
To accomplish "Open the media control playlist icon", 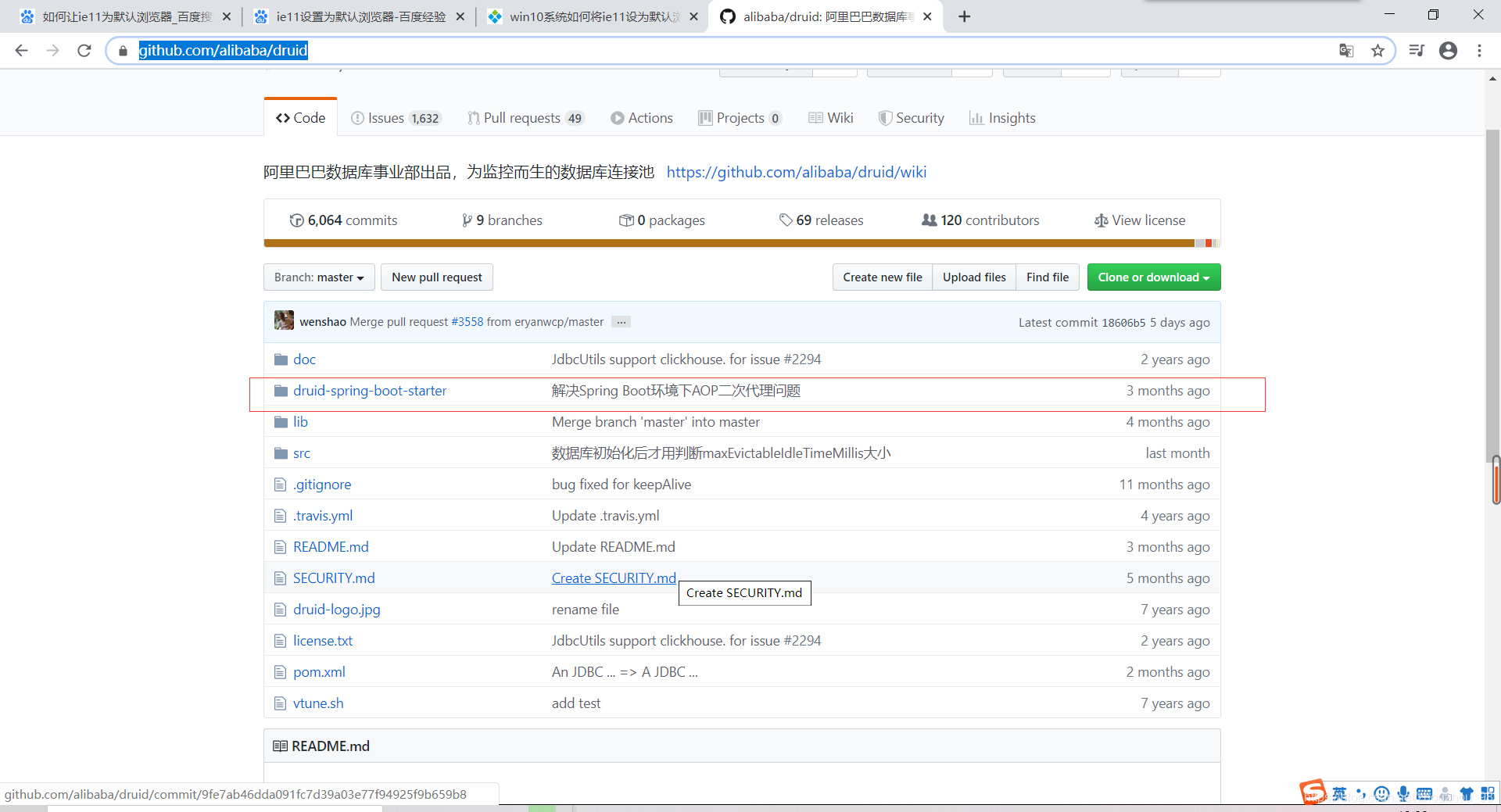I will click(x=1417, y=51).
